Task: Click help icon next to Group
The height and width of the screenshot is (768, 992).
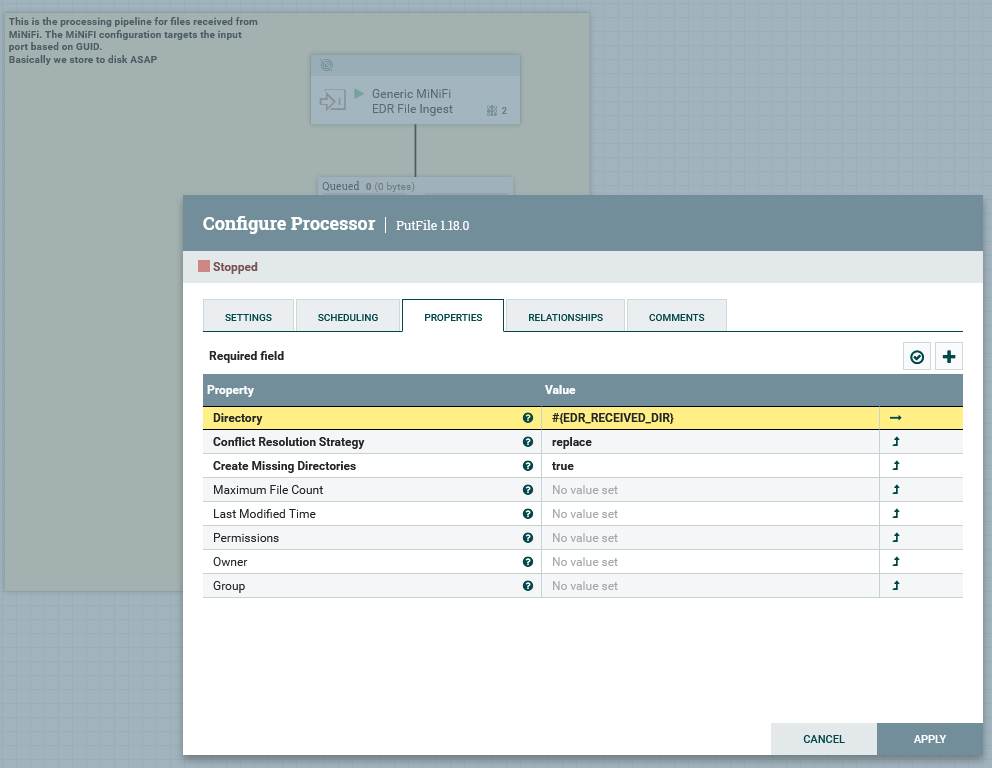Action: coord(528,586)
